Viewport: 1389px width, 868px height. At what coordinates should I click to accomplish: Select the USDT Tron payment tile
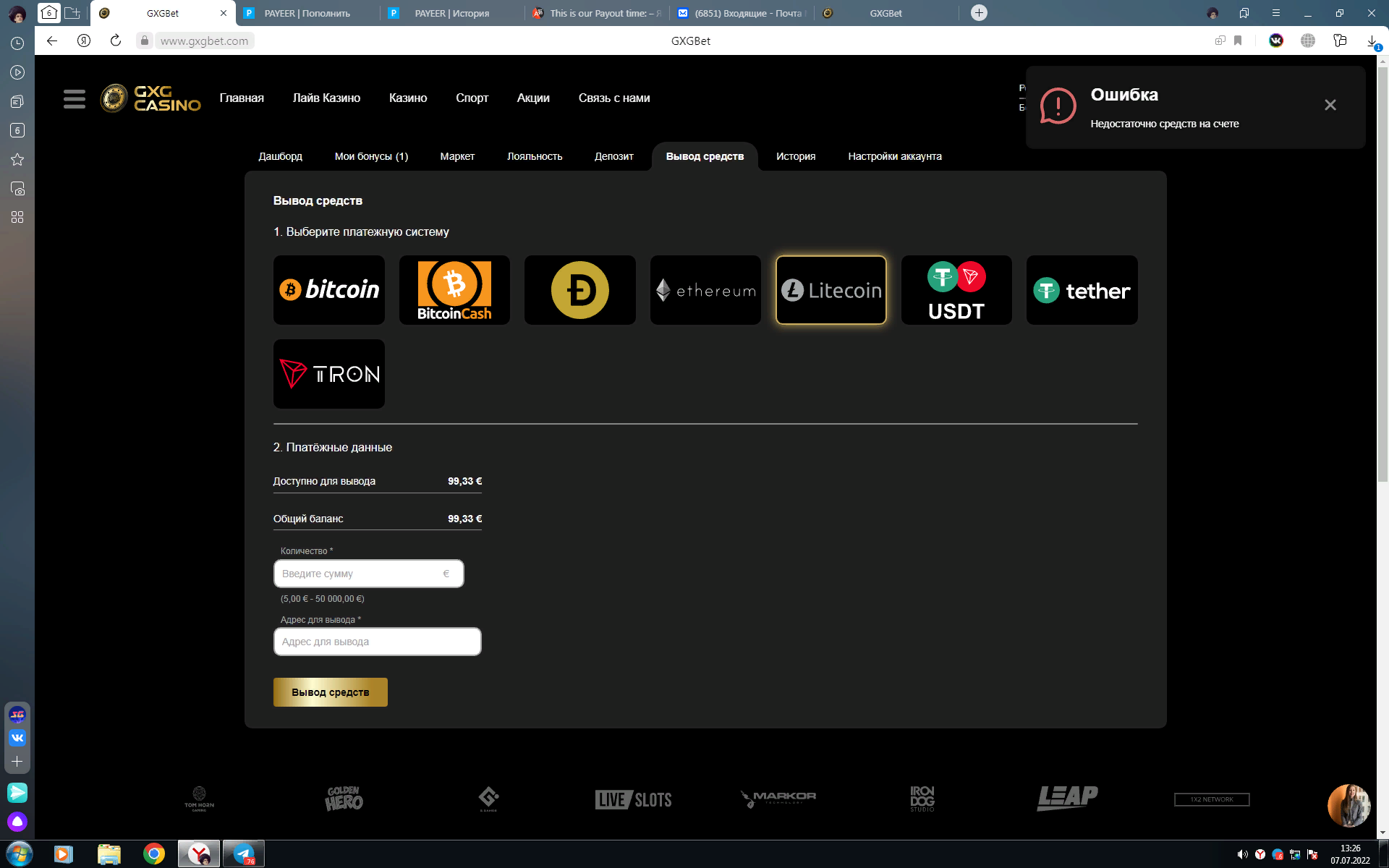click(956, 290)
